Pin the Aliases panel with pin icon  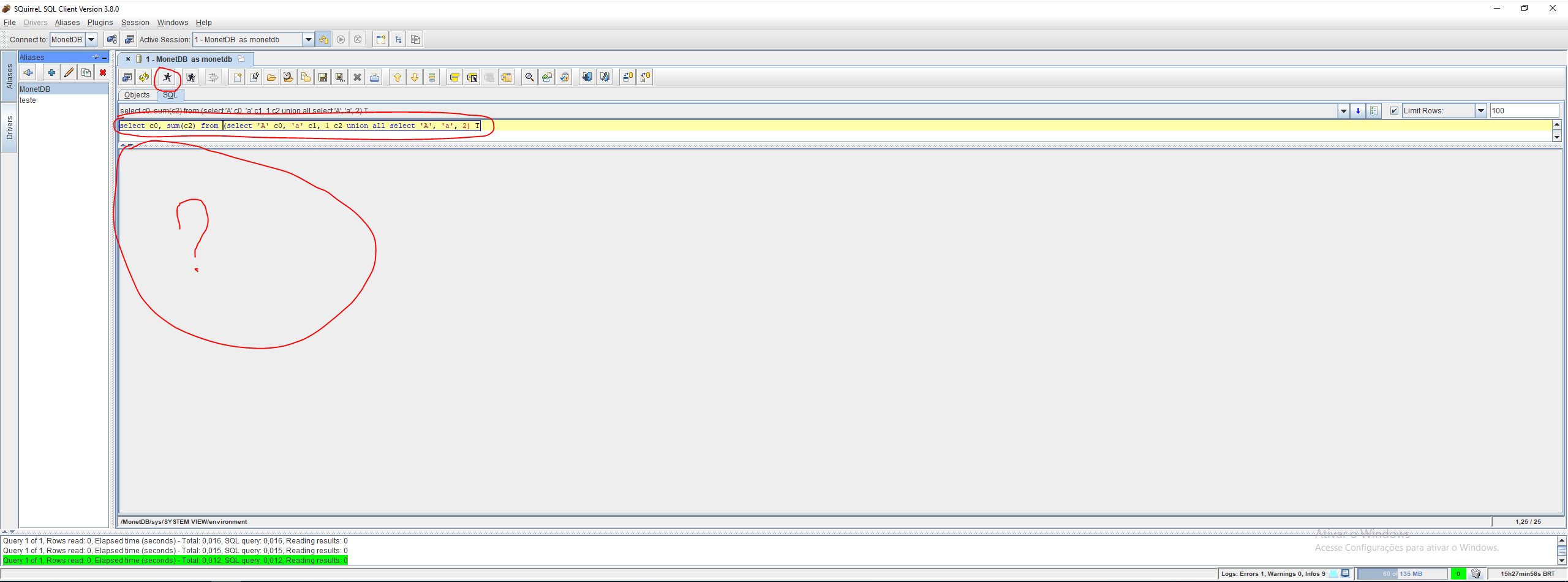tap(96, 57)
